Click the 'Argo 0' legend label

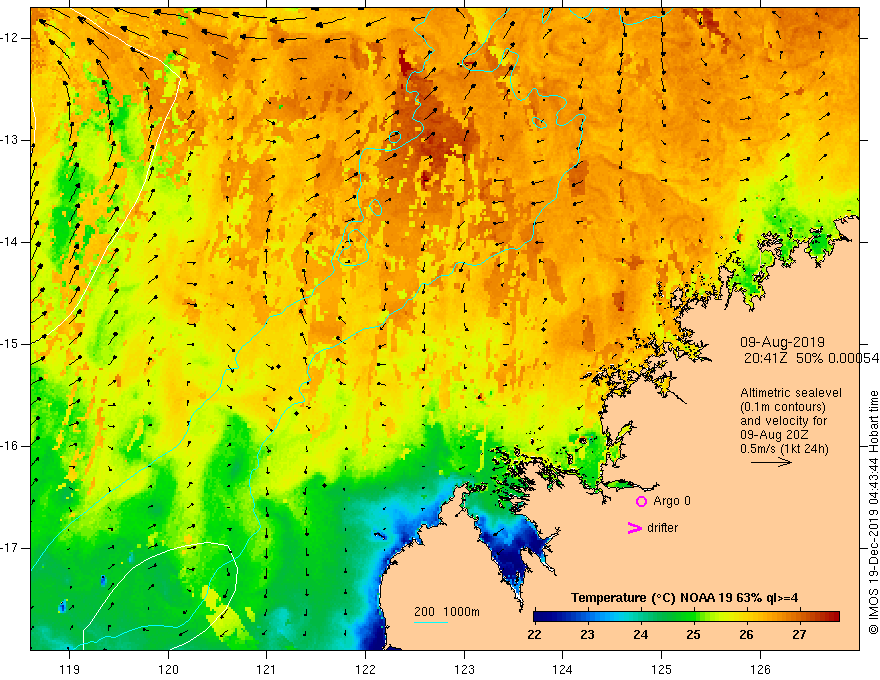pyautogui.click(x=672, y=501)
